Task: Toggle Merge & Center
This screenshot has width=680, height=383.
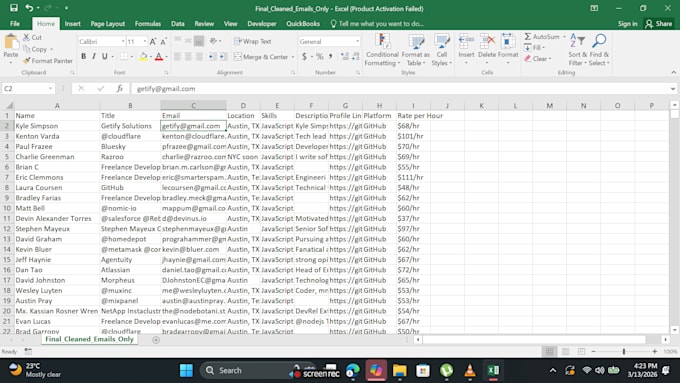Action: click(x=261, y=57)
